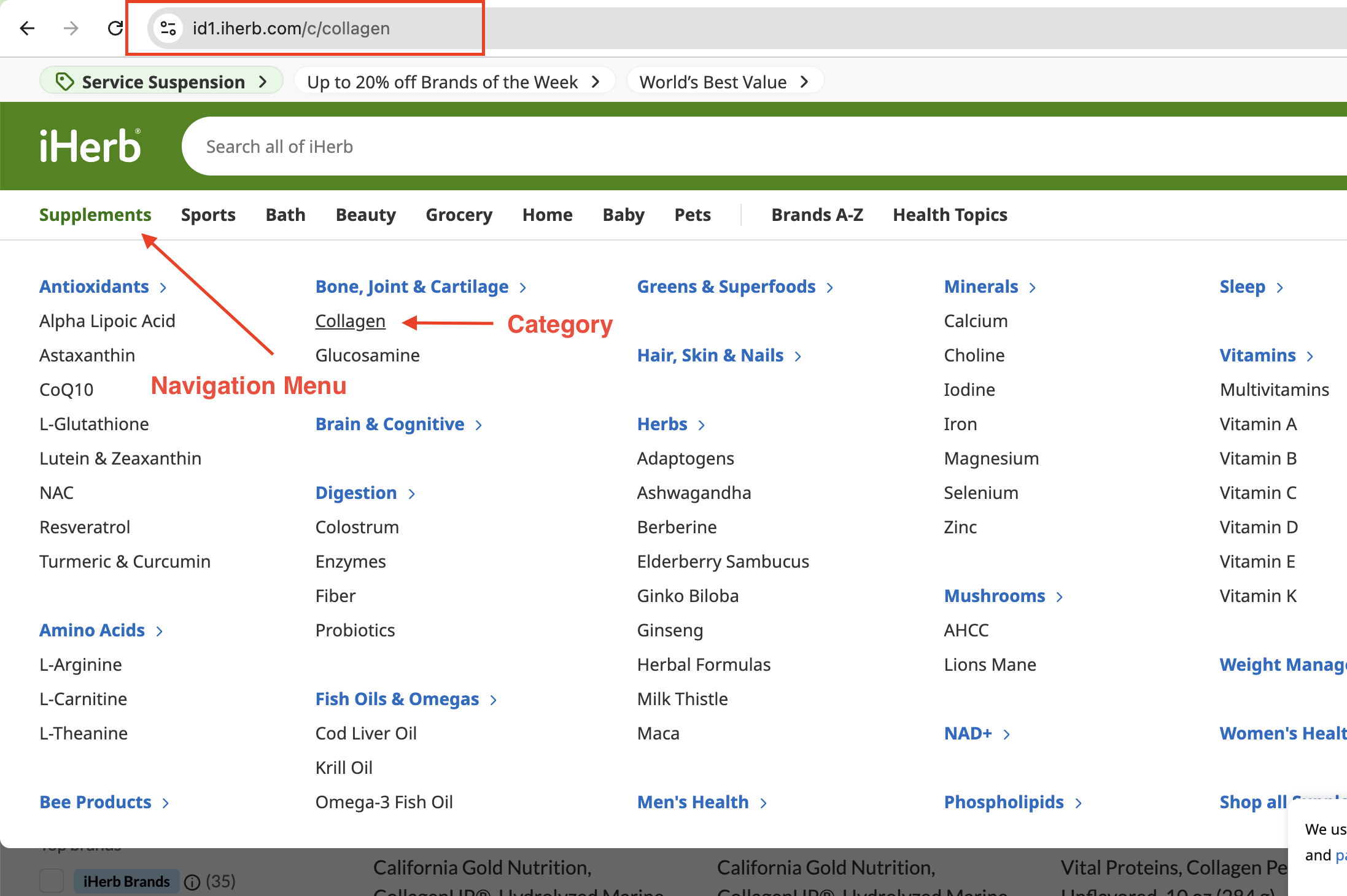Select Probiotics
1347x896 pixels.
click(355, 630)
